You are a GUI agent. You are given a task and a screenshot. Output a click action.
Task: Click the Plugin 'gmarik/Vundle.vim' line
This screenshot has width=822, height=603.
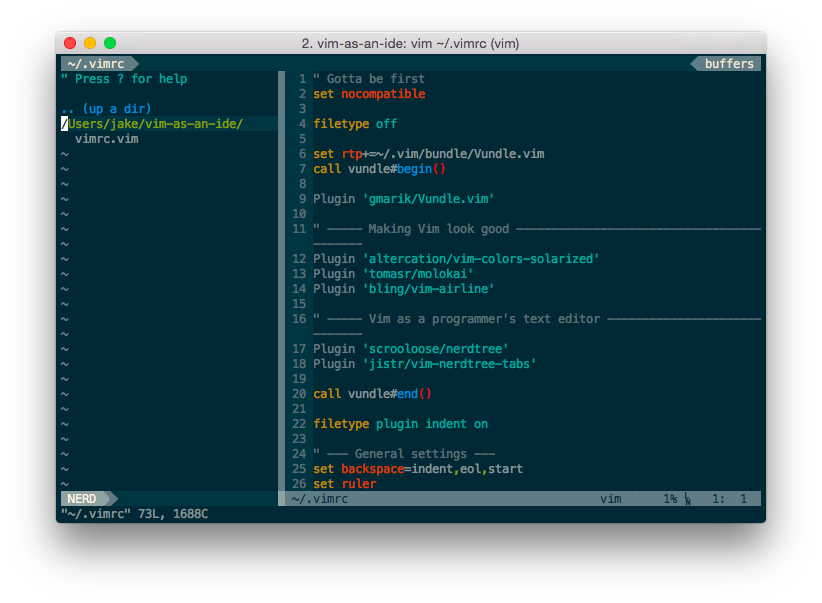point(404,199)
